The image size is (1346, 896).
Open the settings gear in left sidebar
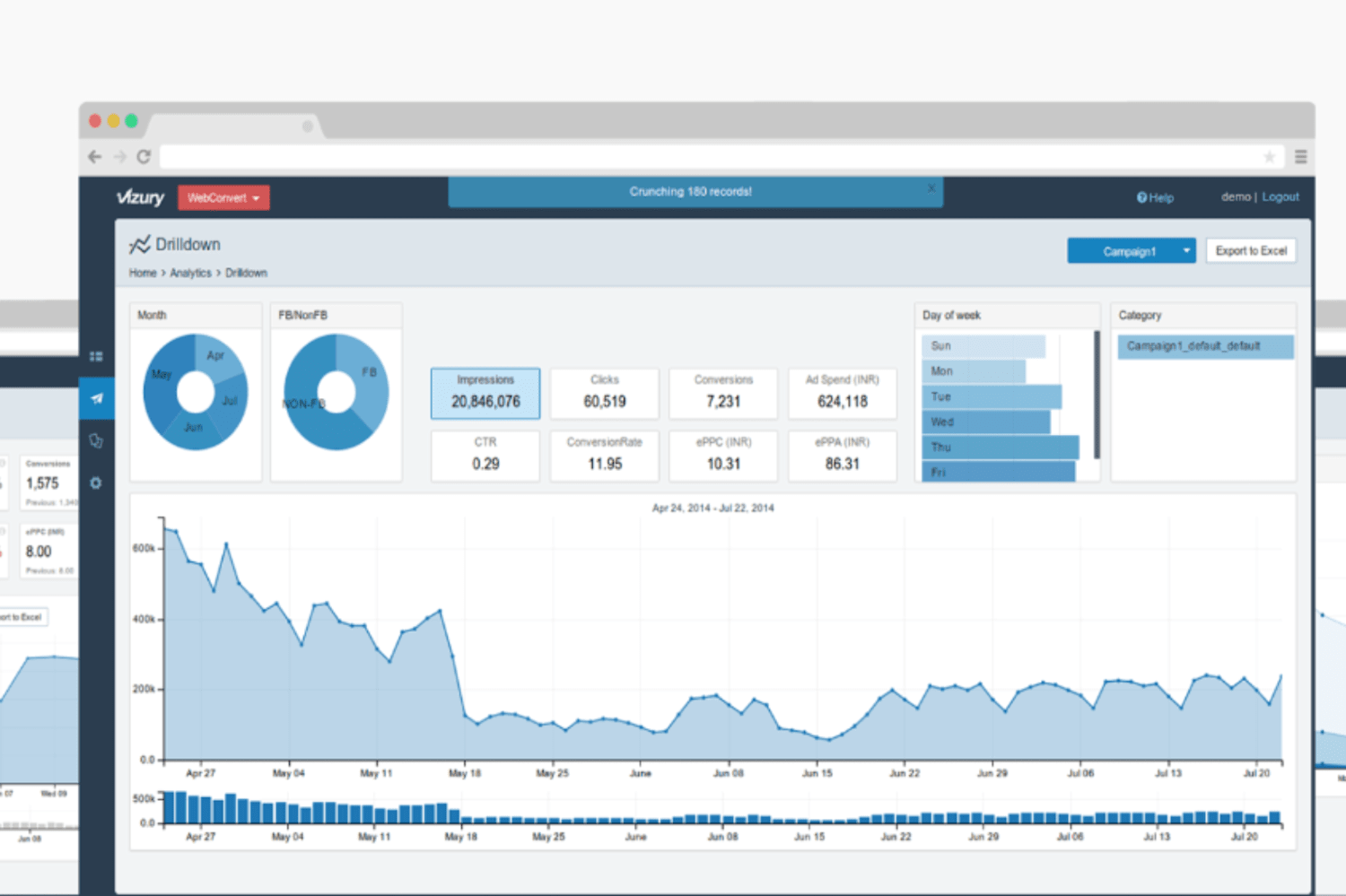click(x=96, y=483)
